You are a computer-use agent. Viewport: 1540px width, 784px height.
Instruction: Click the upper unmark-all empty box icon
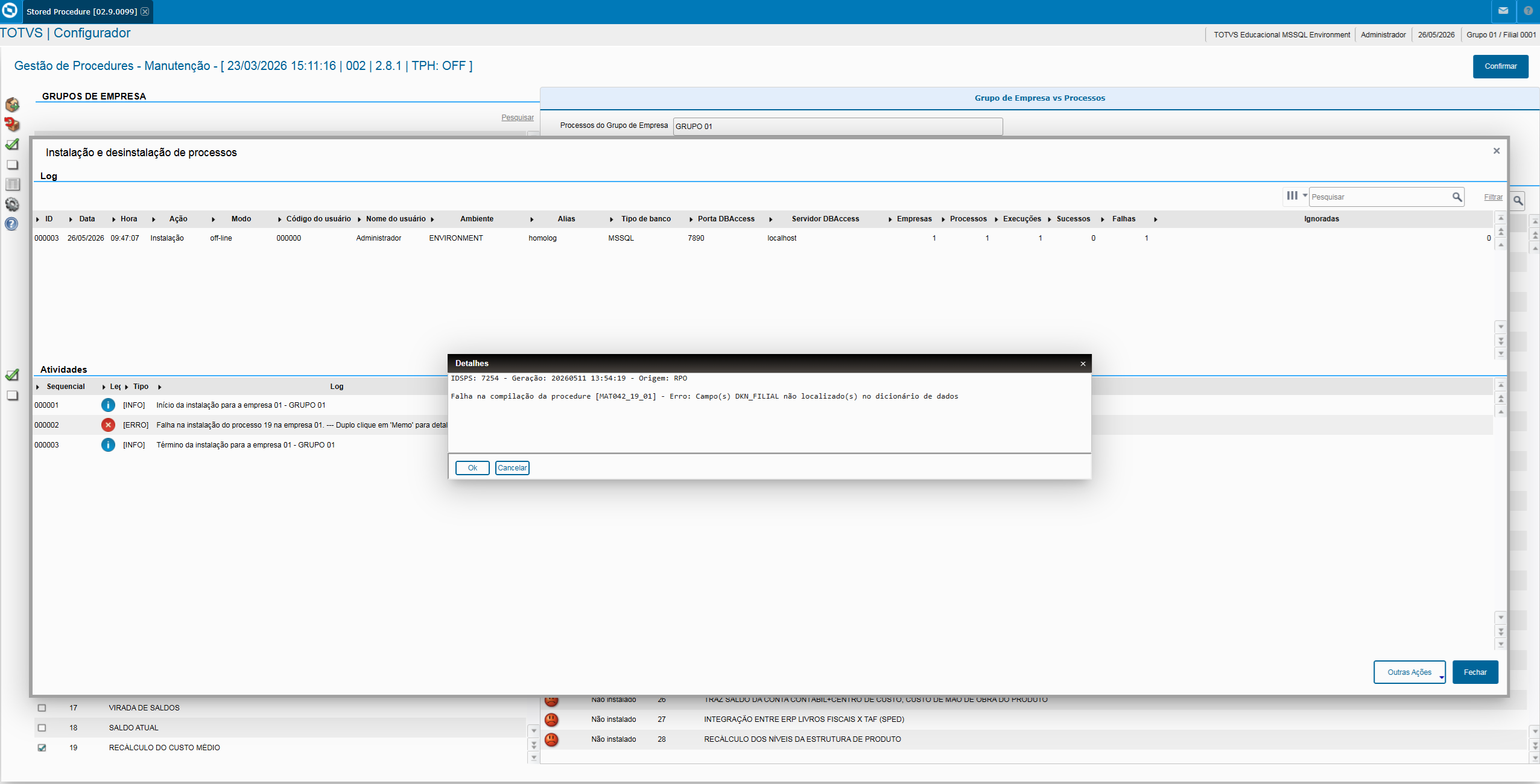[12, 165]
